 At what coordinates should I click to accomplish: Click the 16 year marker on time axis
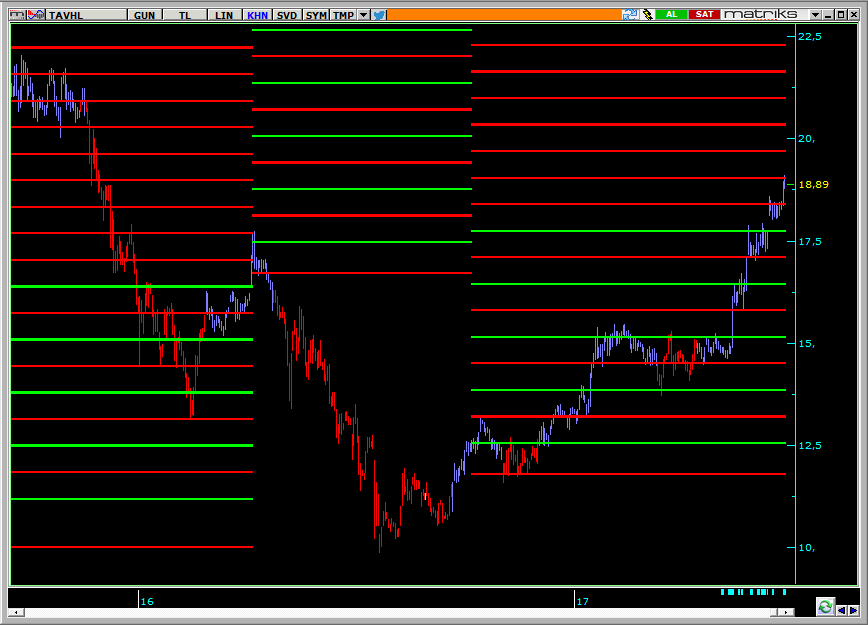(x=147, y=601)
